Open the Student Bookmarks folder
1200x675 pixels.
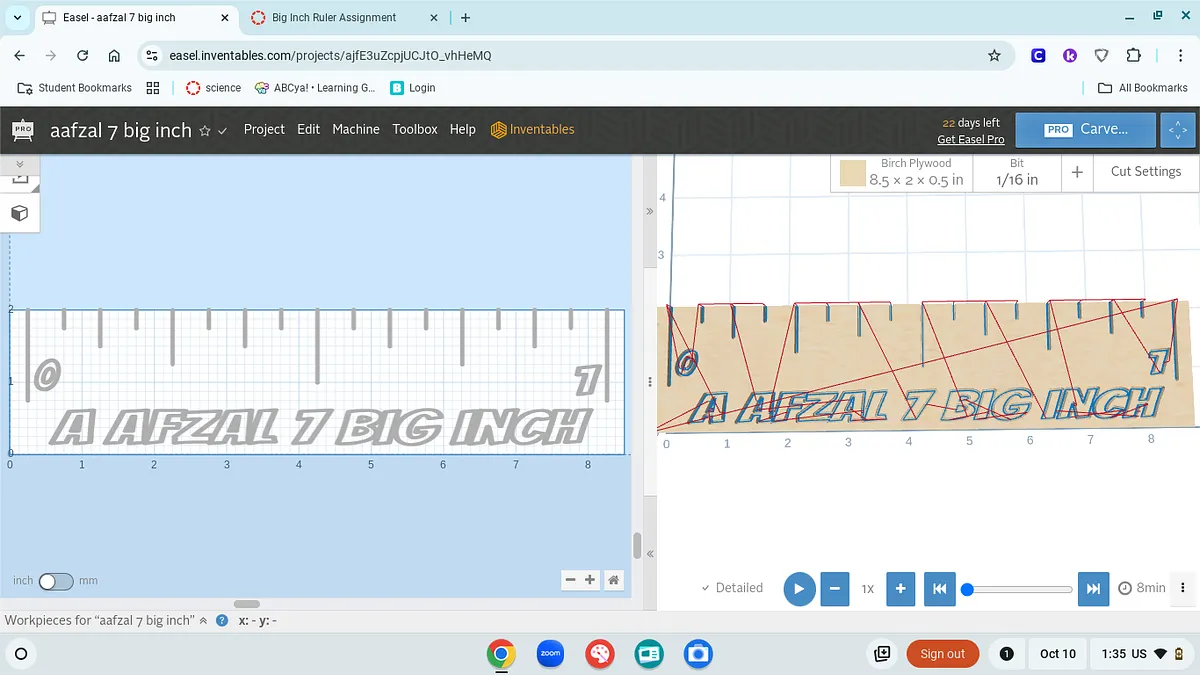(75, 88)
